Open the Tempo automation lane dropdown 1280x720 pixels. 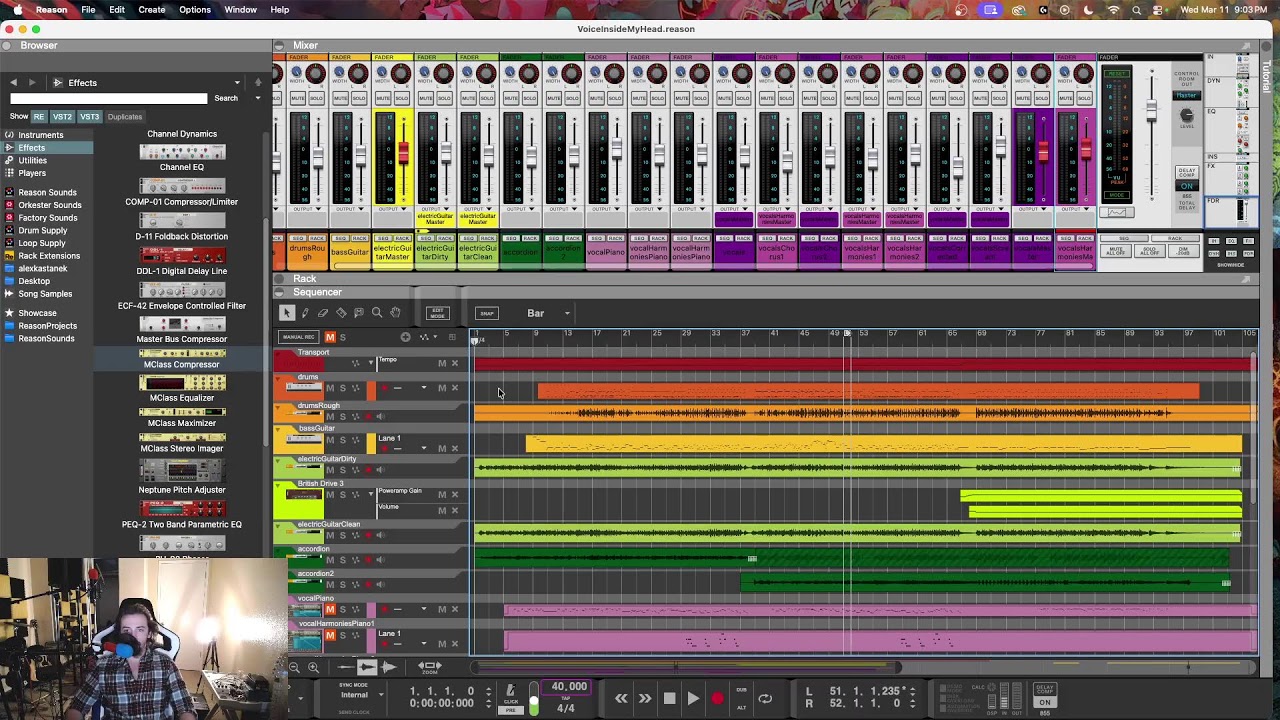[372, 362]
